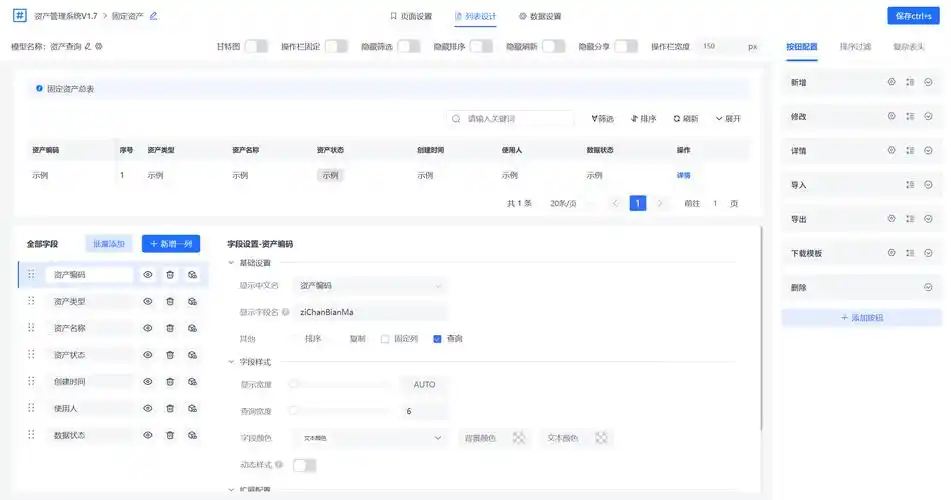The width and height of the screenshot is (951, 500).
Task: Toggle the 隐藏刷新 switch
Action: (x=553, y=46)
